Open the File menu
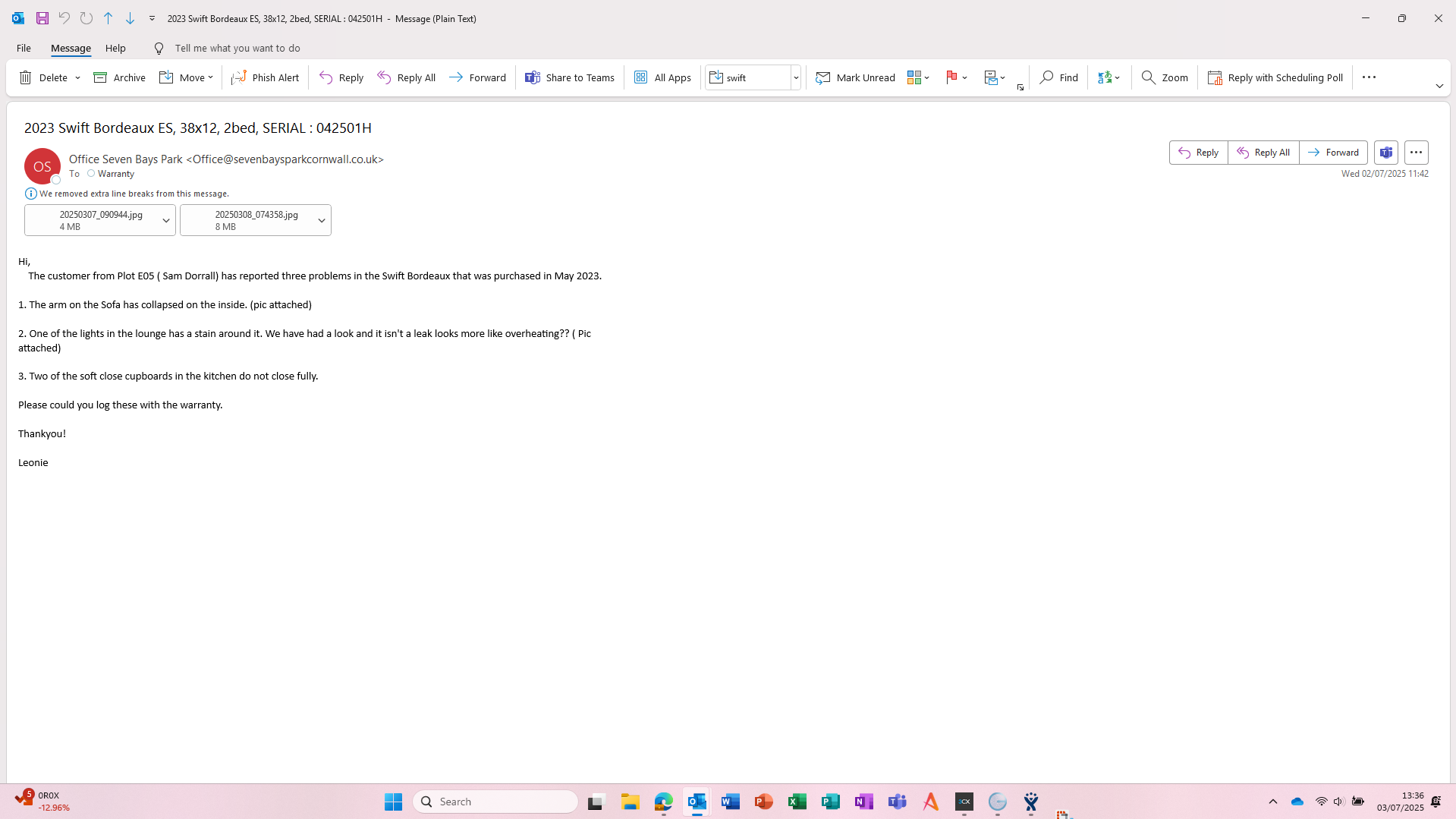This screenshot has width=1456, height=819. [x=24, y=48]
